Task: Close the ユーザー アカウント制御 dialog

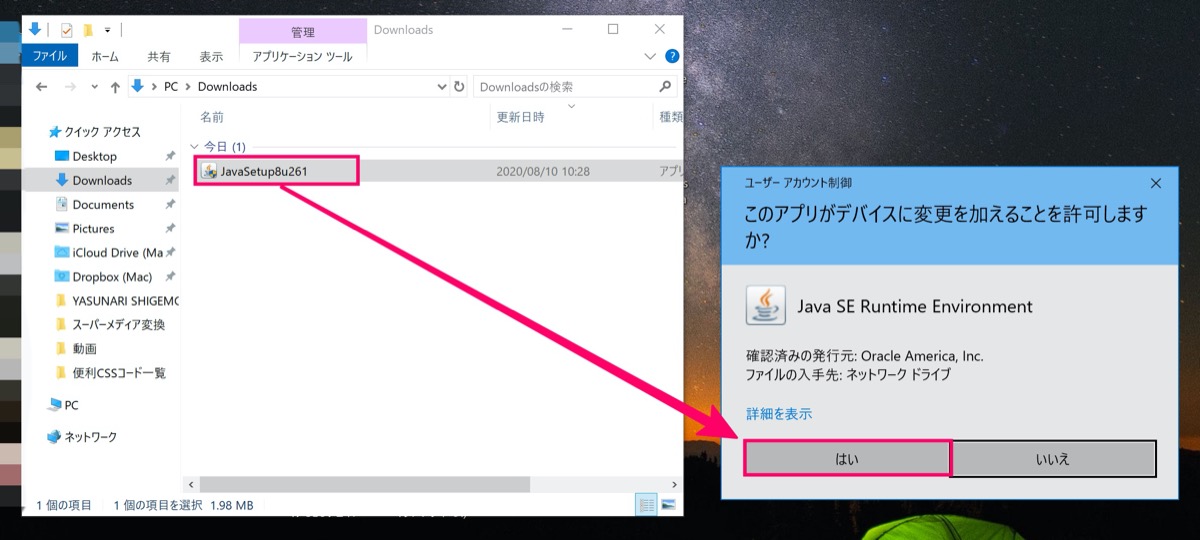Action: 1155,183
